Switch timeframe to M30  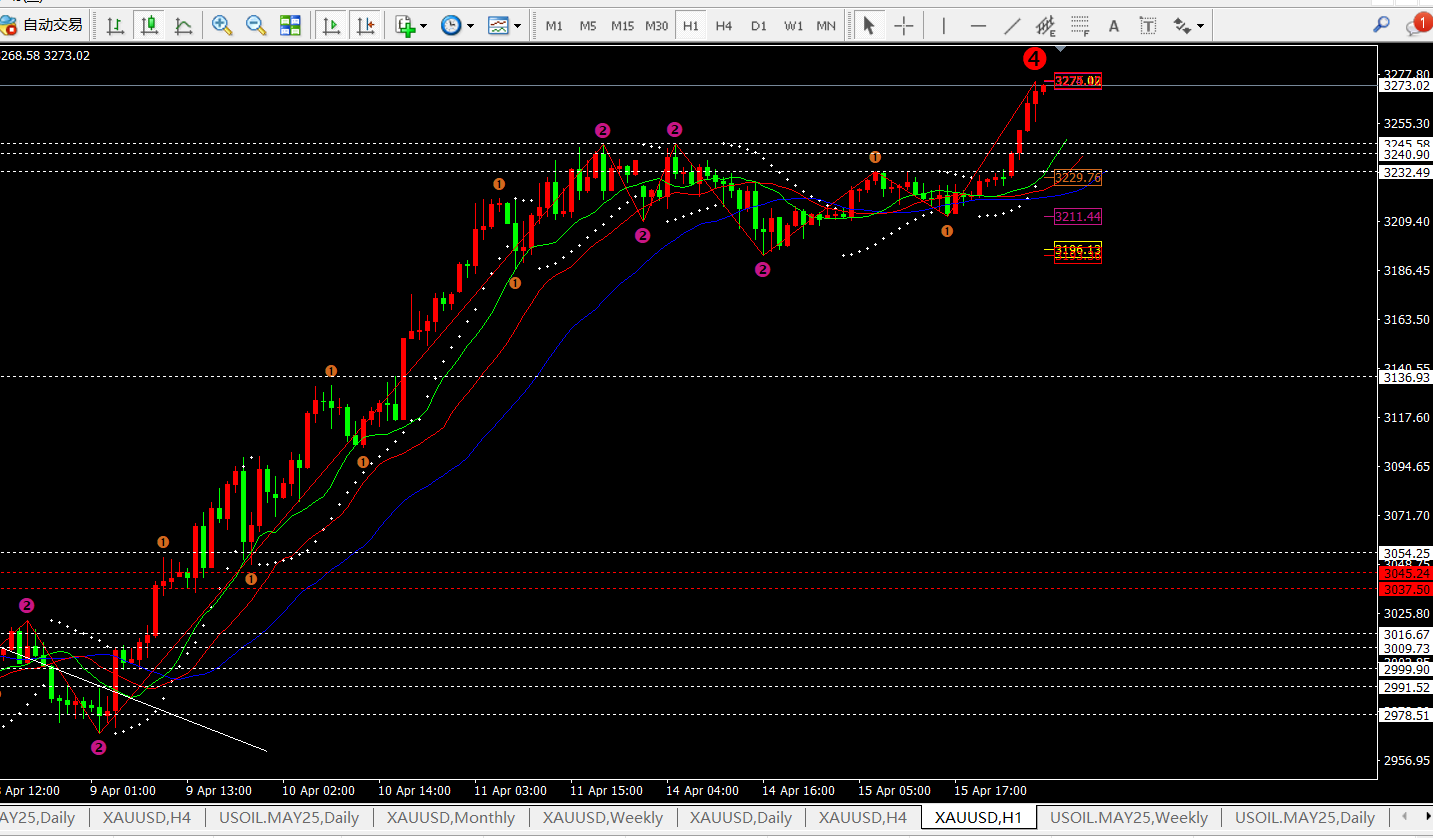click(x=657, y=25)
